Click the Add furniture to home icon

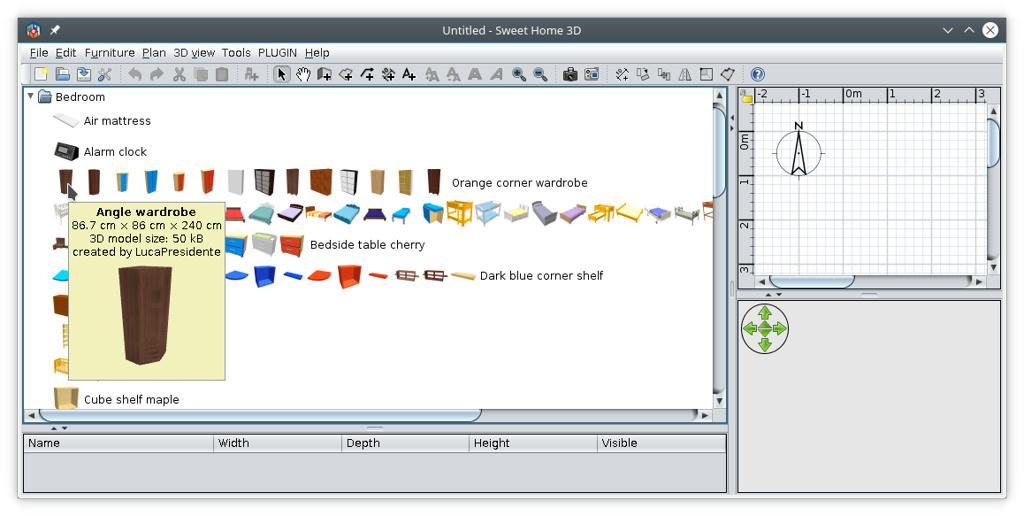click(251, 74)
